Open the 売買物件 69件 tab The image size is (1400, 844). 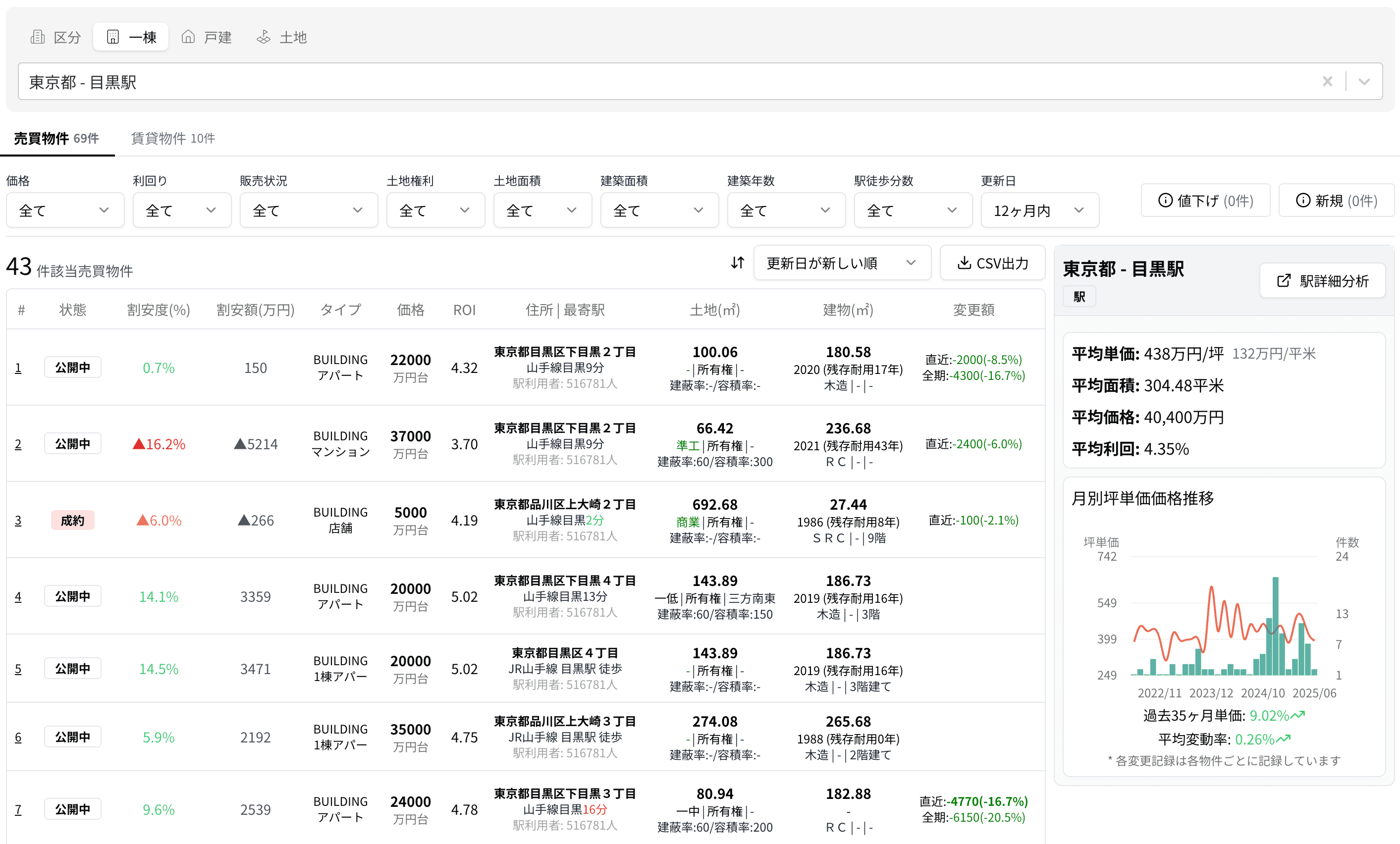[x=57, y=138]
